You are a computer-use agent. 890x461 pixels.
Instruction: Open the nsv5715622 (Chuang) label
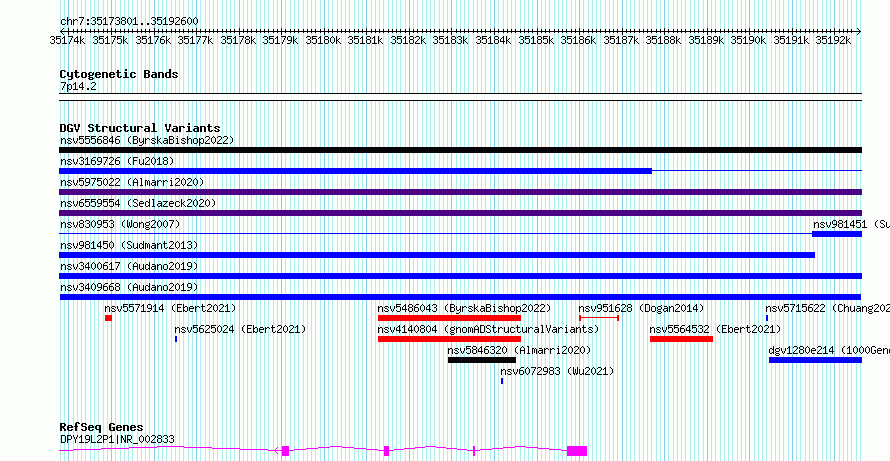pos(828,308)
